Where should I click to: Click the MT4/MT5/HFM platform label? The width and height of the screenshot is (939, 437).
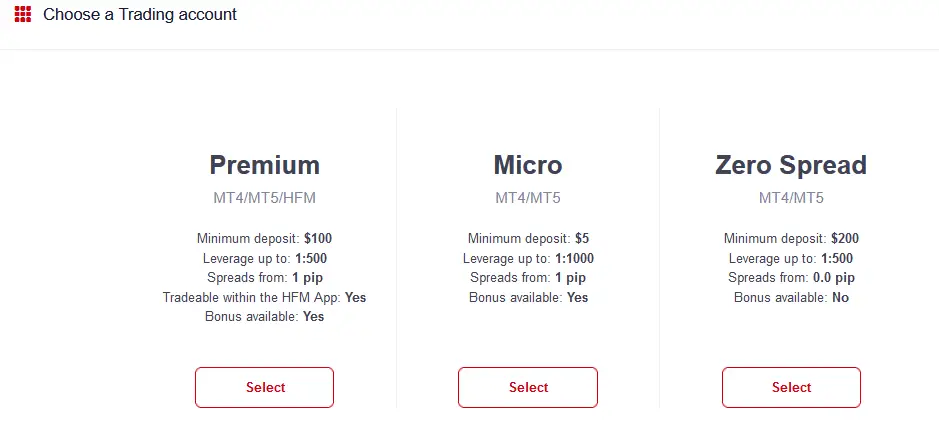[264, 198]
